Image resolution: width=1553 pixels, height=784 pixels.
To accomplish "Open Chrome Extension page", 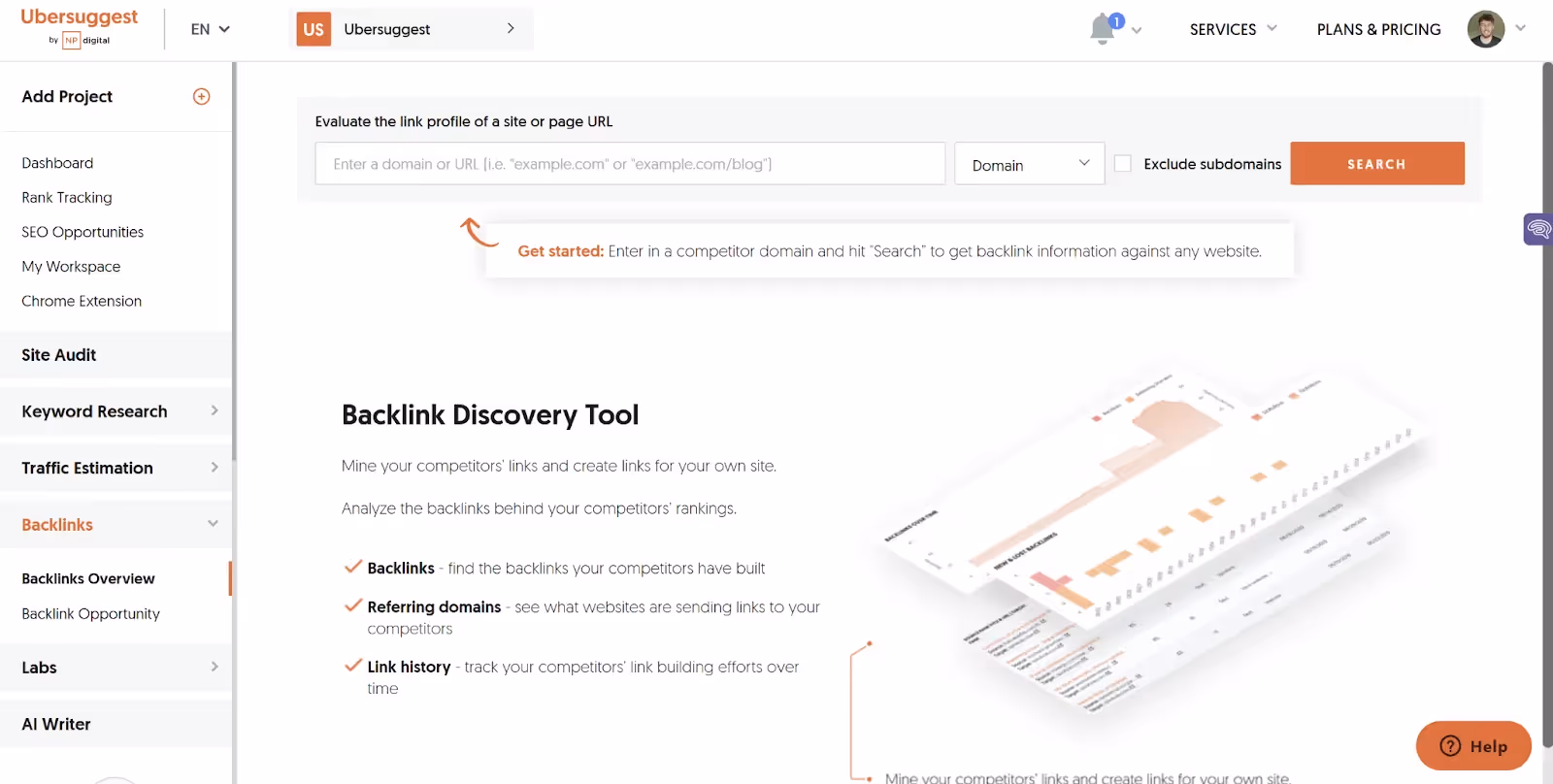I will (x=82, y=301).
